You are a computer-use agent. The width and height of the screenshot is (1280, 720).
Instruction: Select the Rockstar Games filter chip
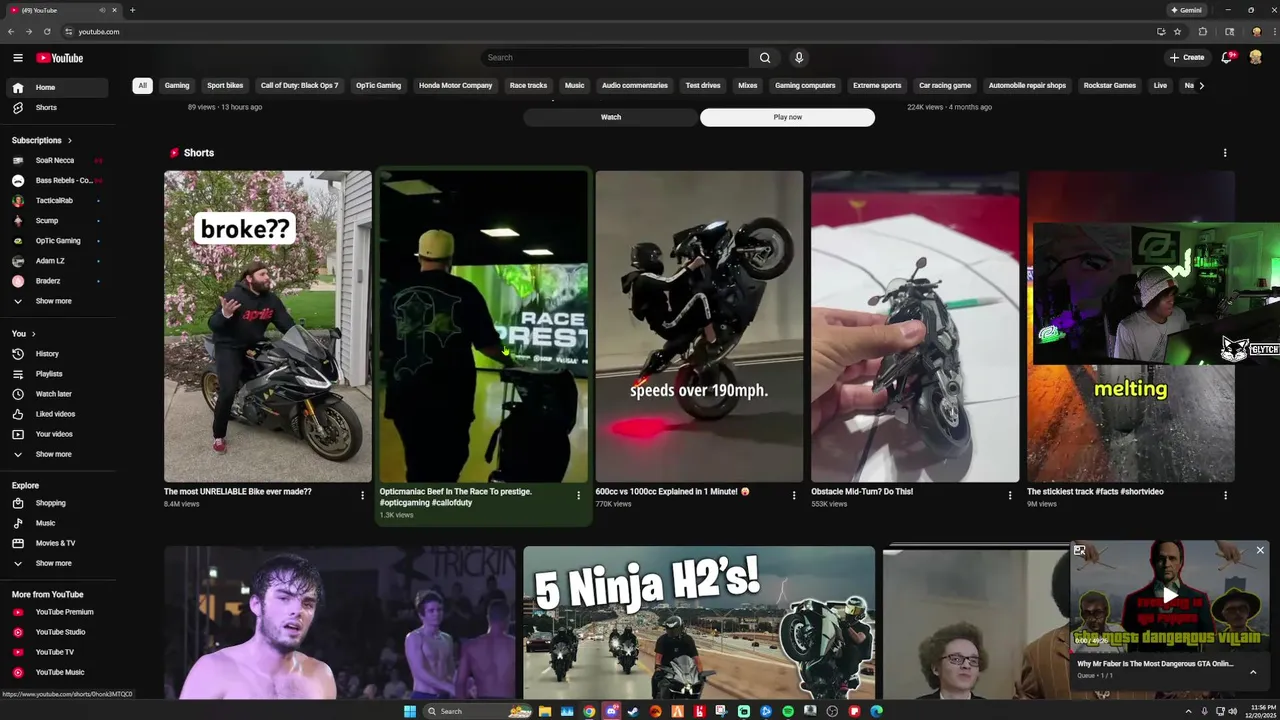1110,85
